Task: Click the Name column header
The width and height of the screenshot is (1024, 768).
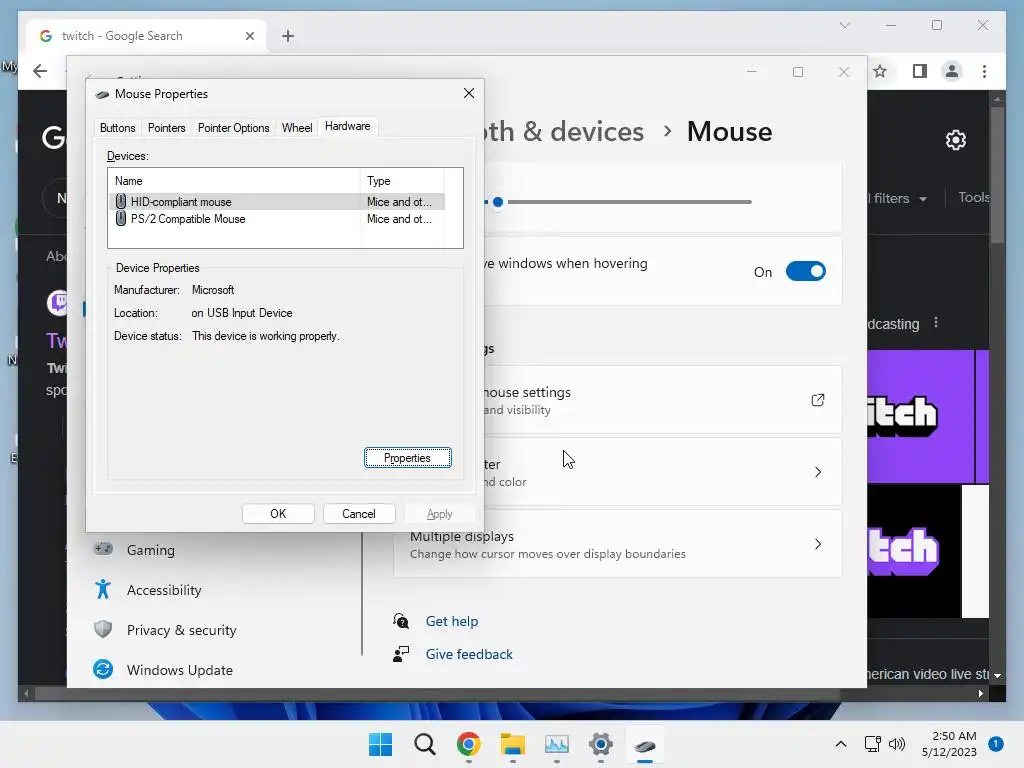Action: (x=234, y=181)
